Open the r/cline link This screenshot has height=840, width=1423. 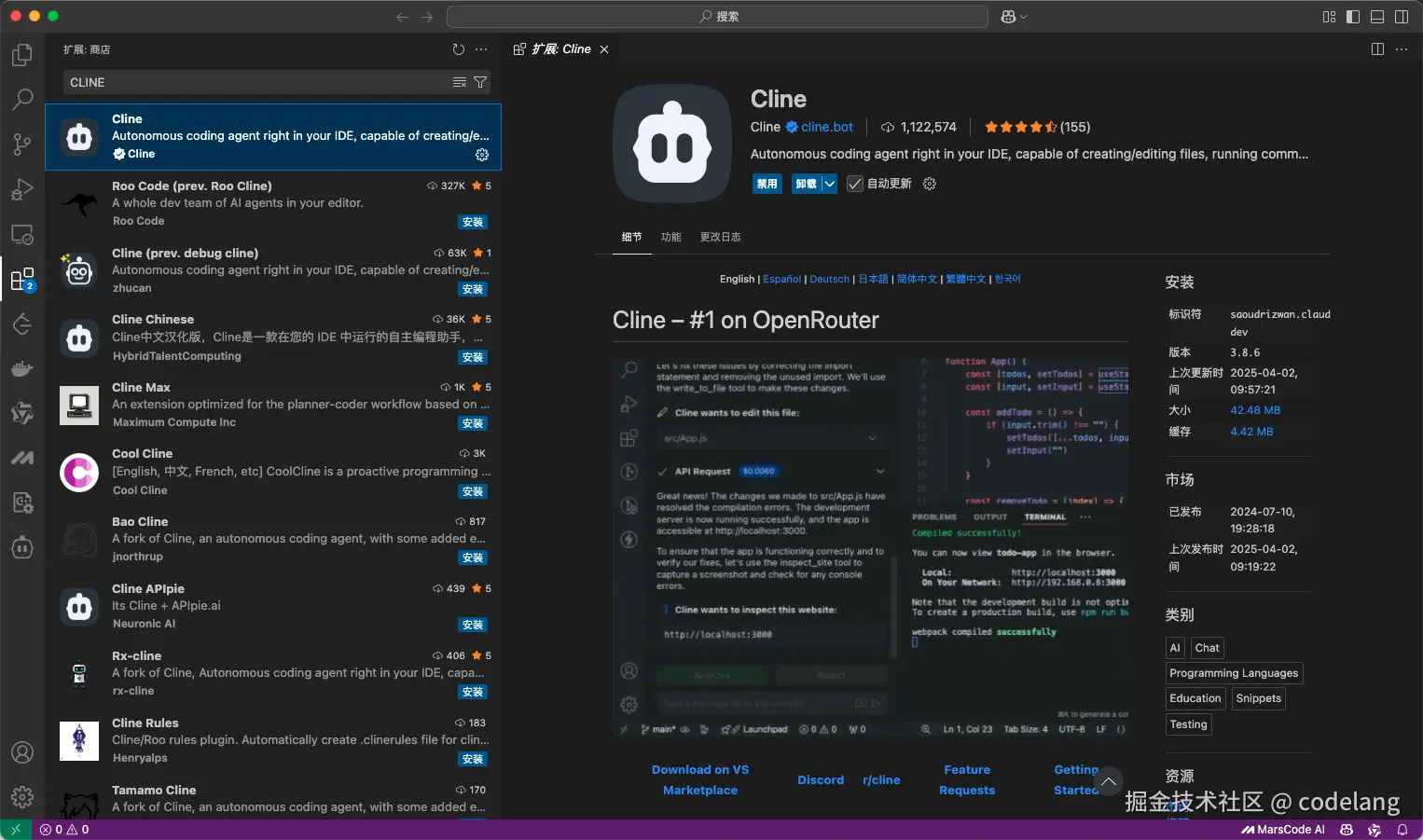[881, 779]
